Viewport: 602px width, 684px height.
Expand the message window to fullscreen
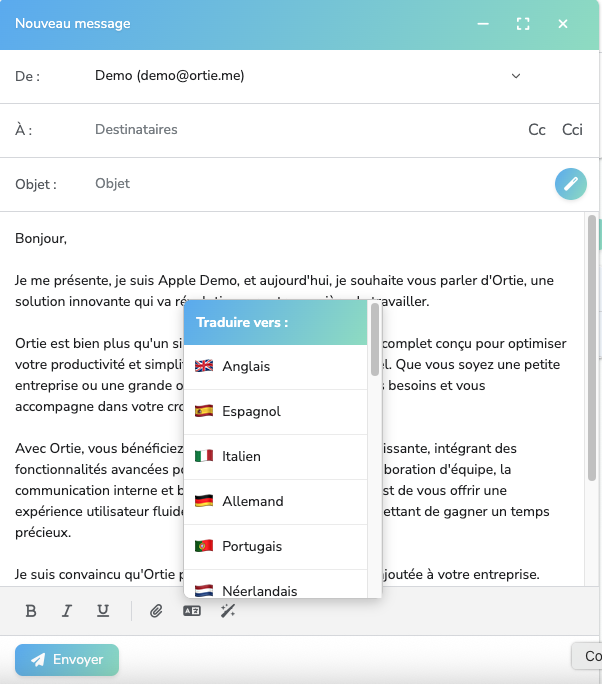523,24
